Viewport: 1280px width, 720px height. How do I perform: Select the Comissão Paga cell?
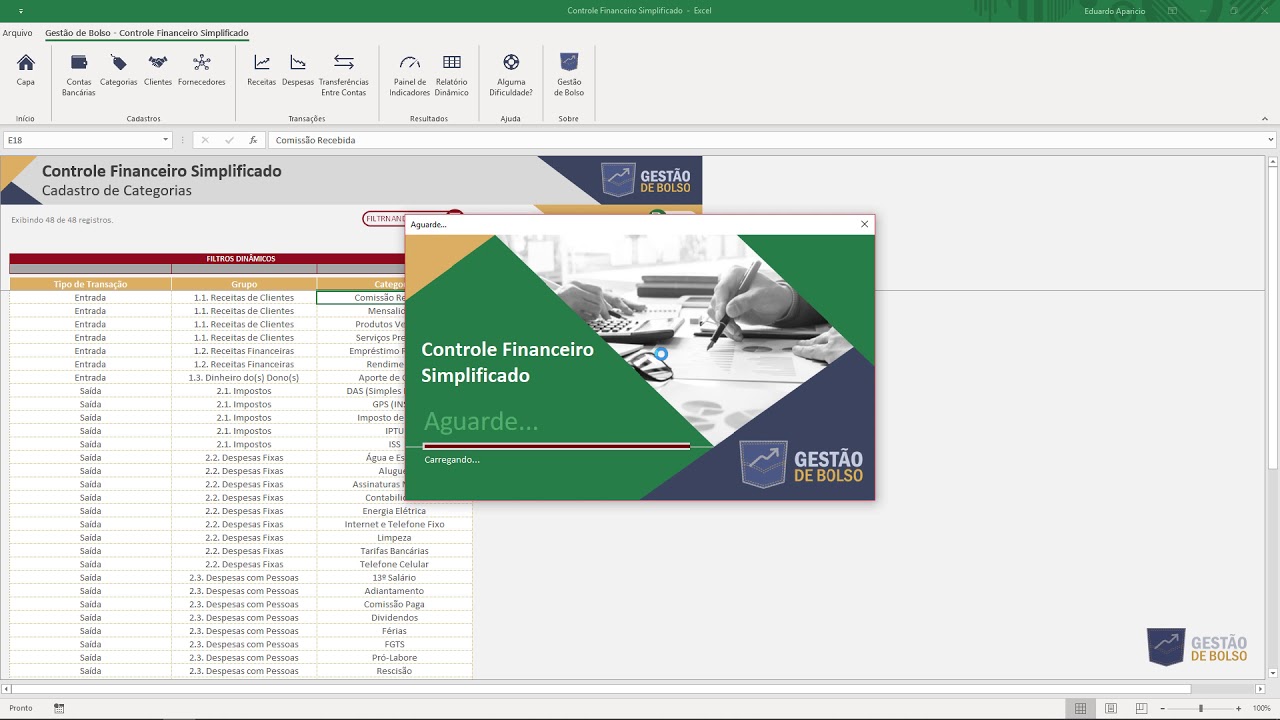point(394,604)
